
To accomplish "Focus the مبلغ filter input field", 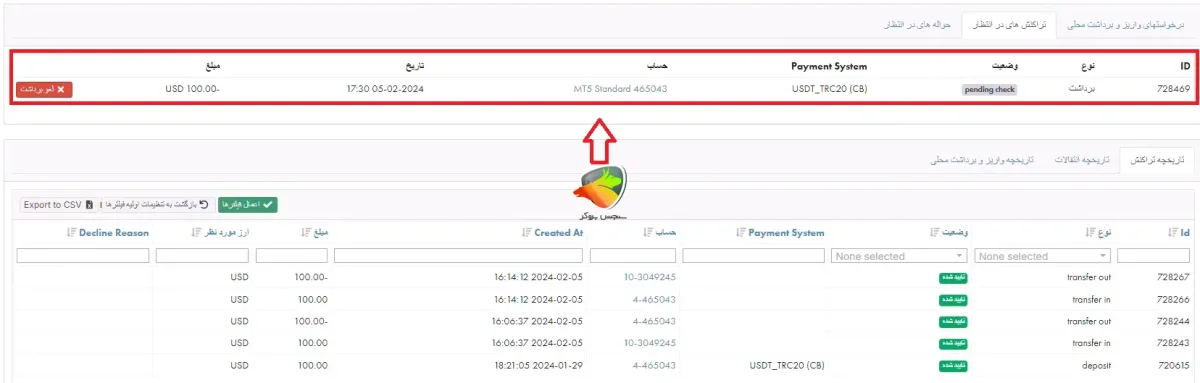I will (292, 256).
